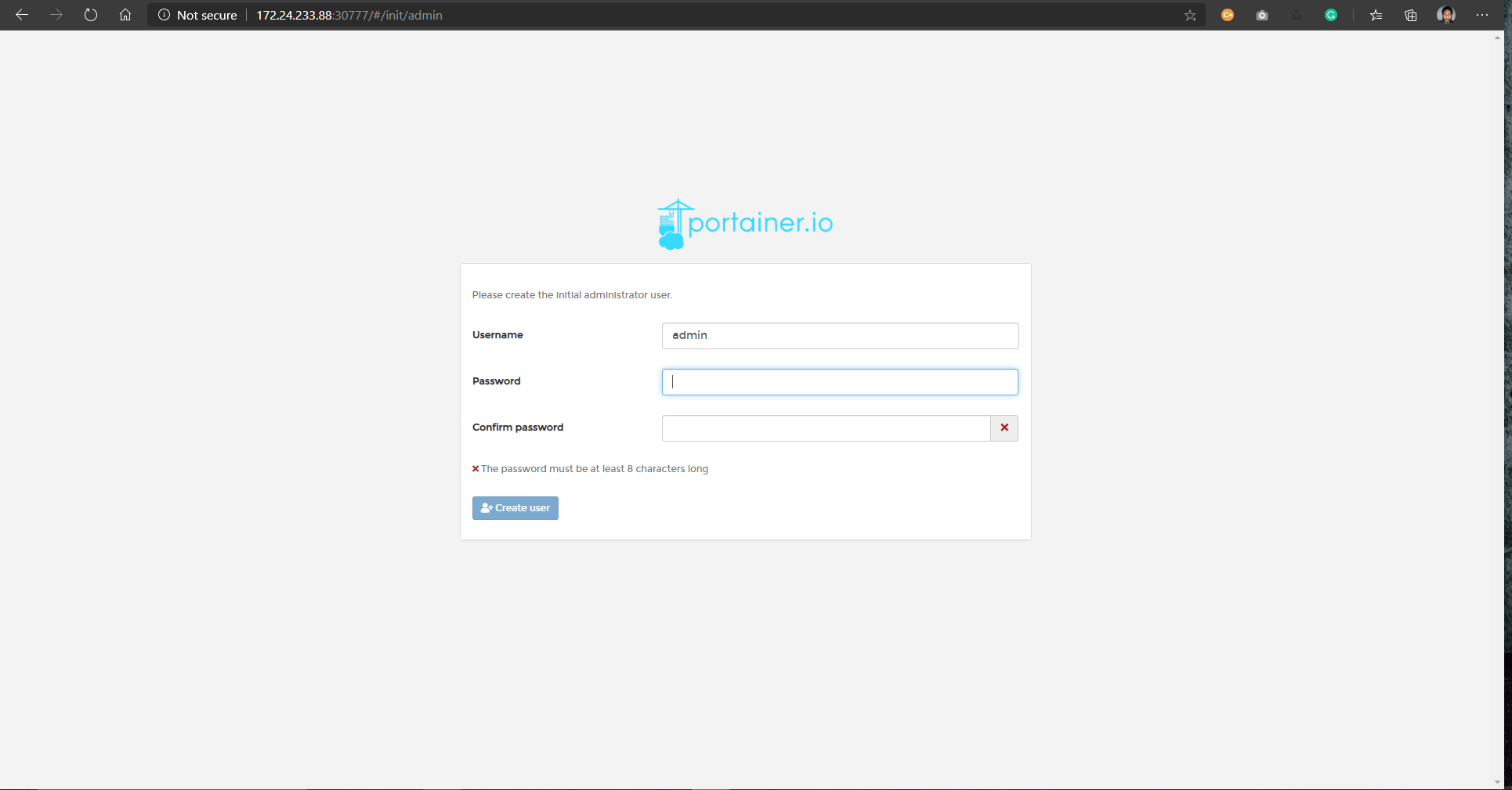Viewport: 1512px width, 790px height.
Task: Open browser Settings and more menu
Action: 1482,15
